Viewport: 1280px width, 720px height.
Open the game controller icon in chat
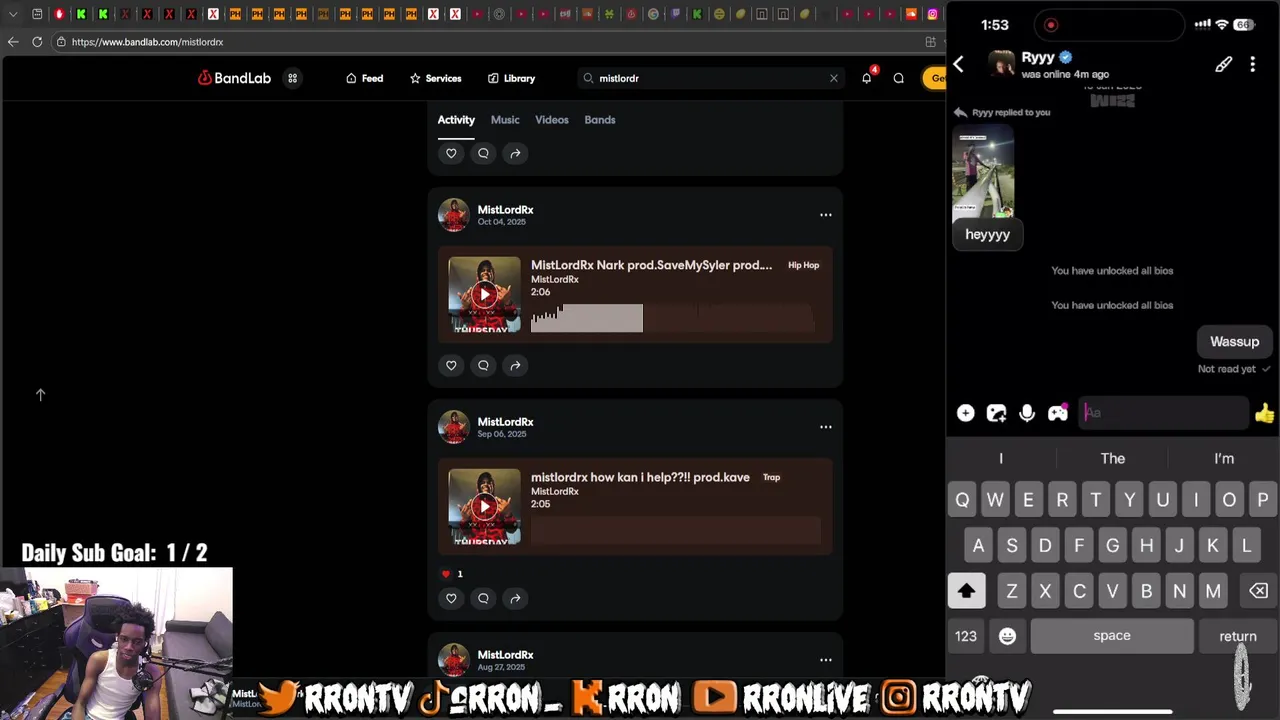pos(1058,413)
